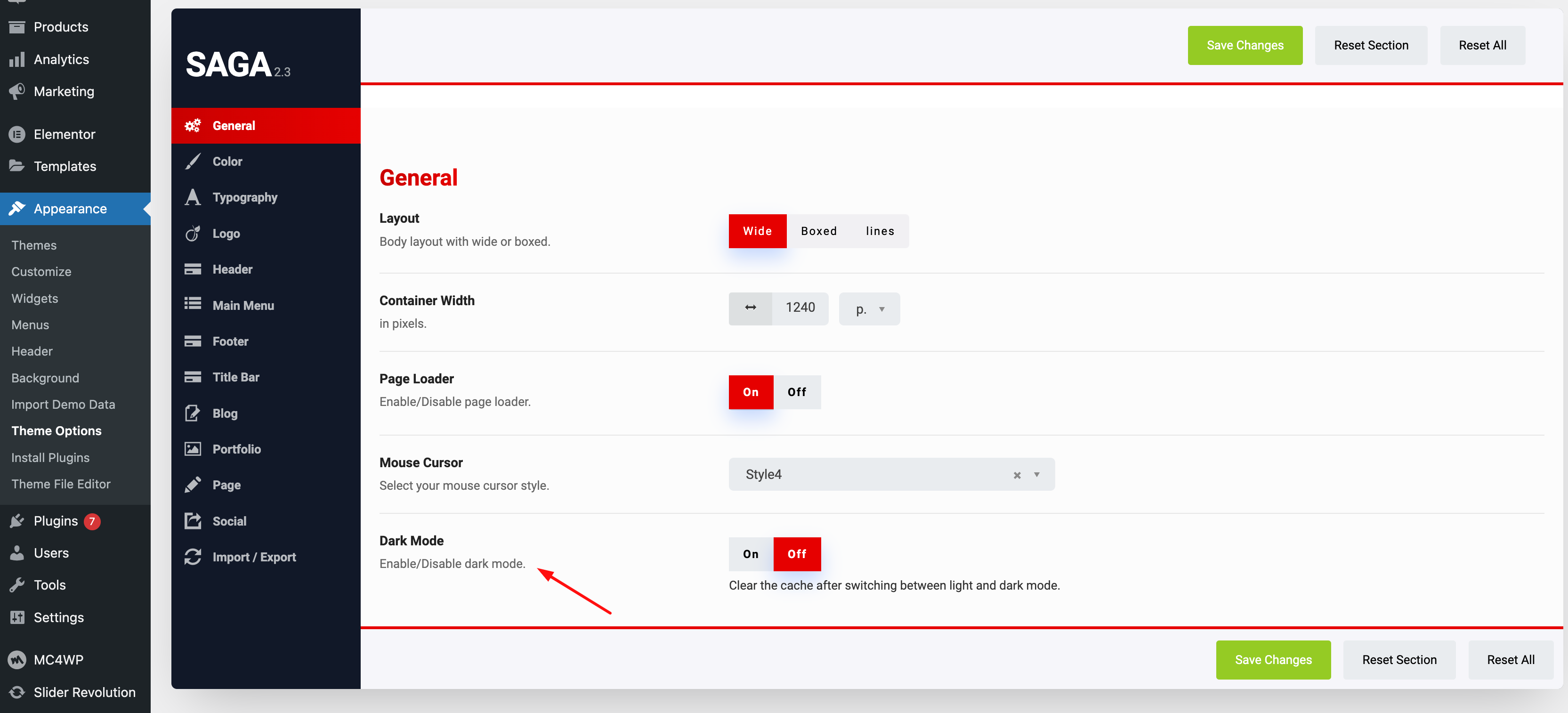
Task: Open Widgets under Appearance
Action: [35, 299]
